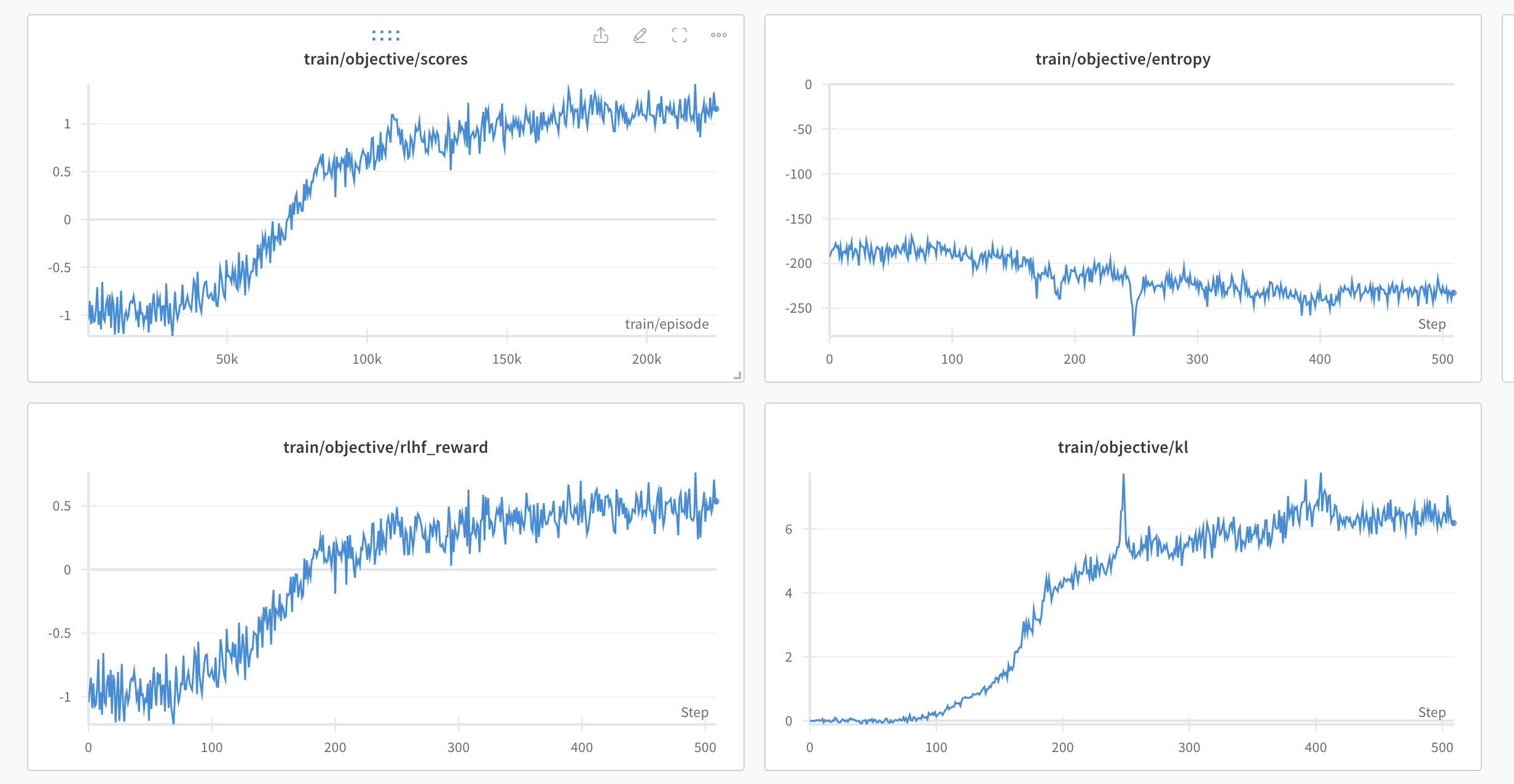Open the pencil edit icon on scores panel

click(640, 36)
